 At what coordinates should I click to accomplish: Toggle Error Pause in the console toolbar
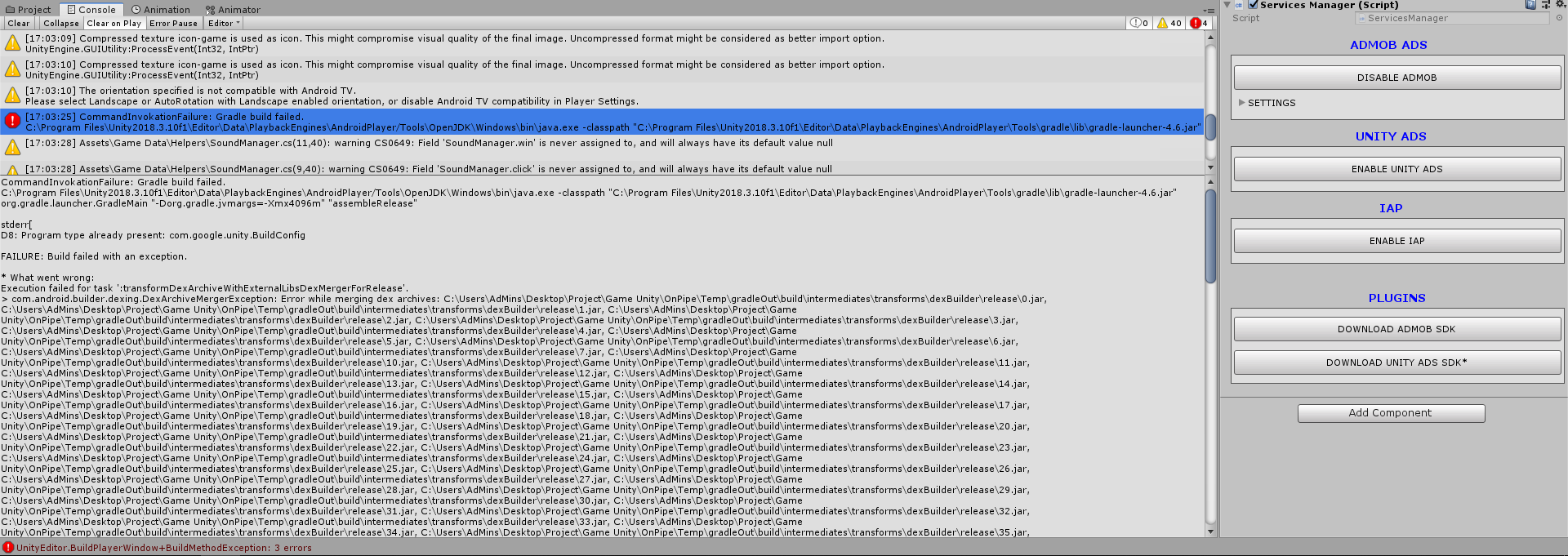pyautogui.click(x=173, y=24)
